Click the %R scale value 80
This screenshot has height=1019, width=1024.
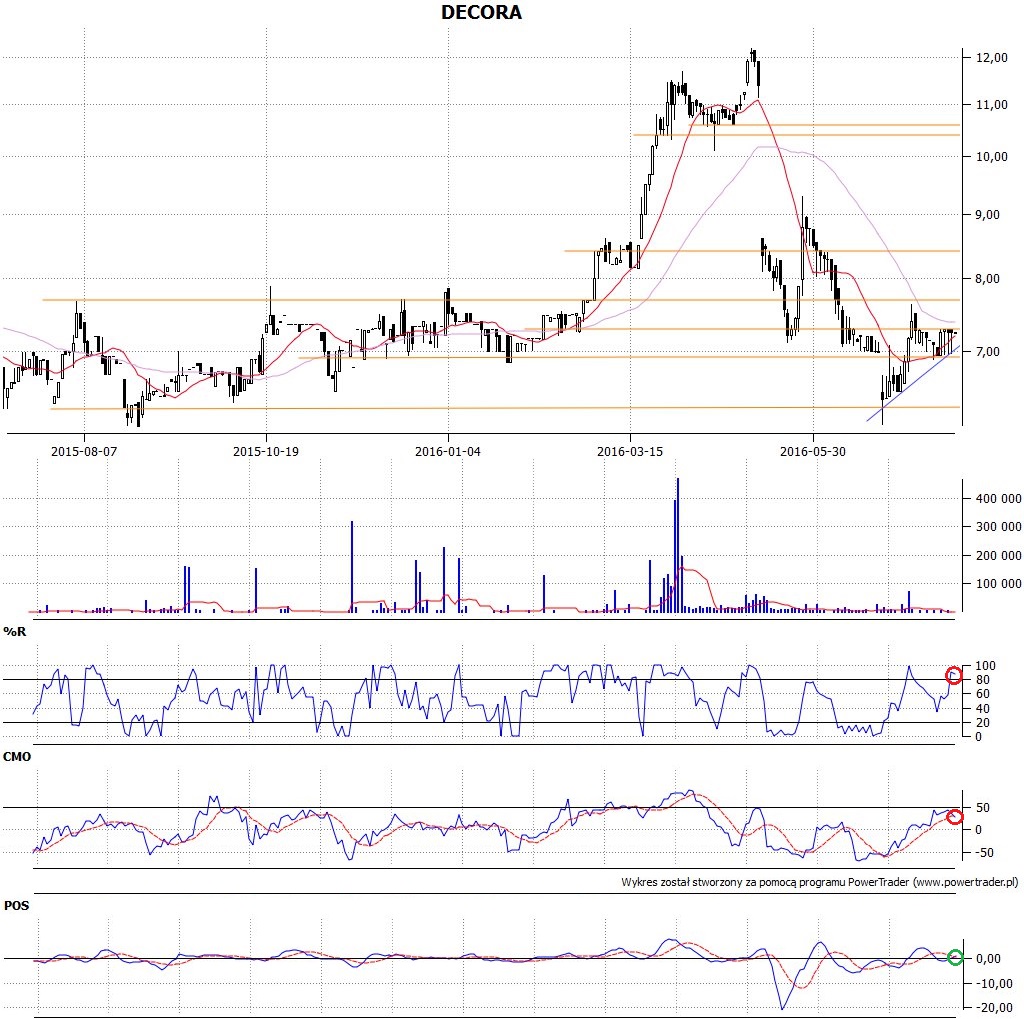[x=982, y=681]
